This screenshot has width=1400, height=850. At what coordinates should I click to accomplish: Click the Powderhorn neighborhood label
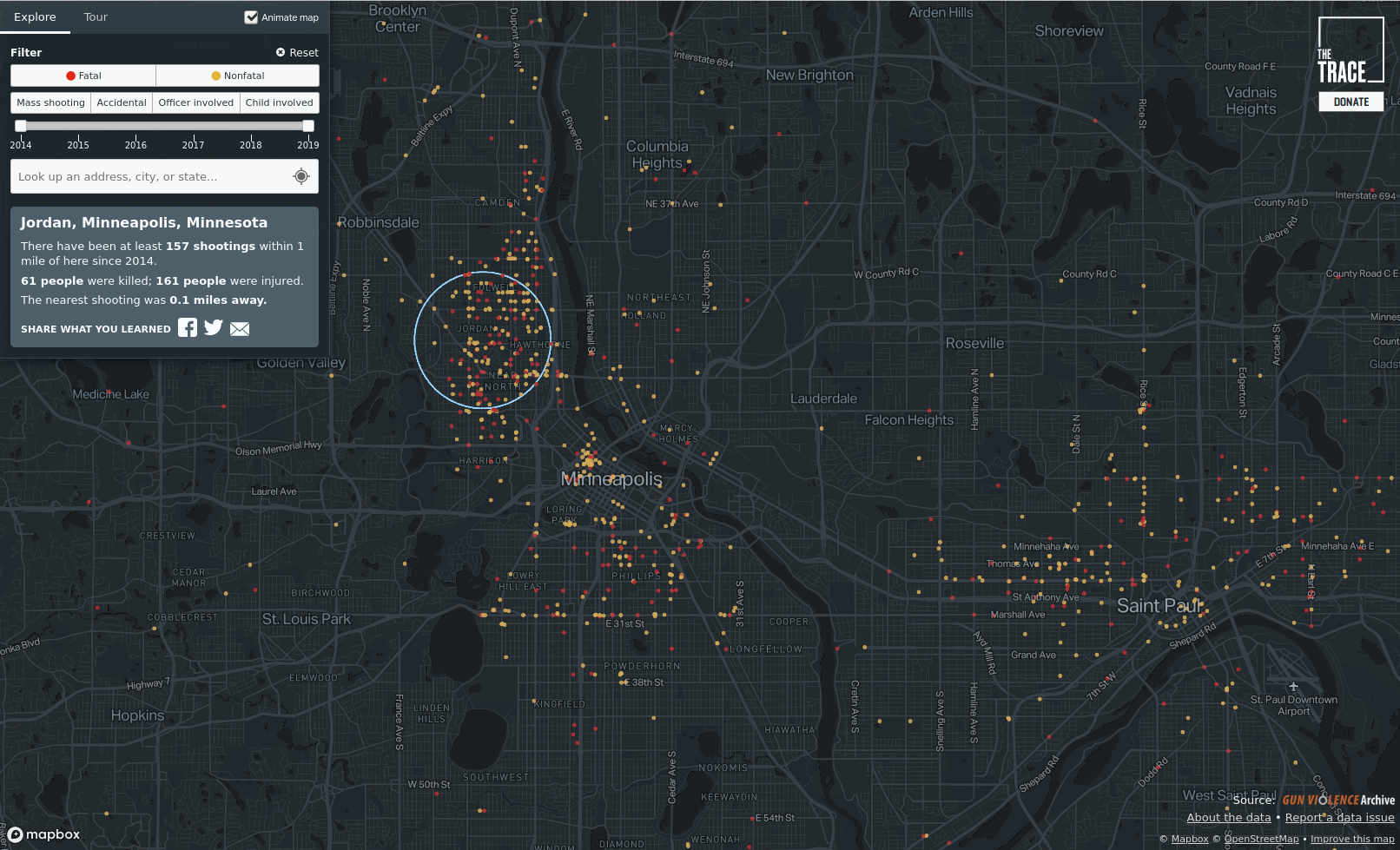pyautogui.click(x=642, y=666)
